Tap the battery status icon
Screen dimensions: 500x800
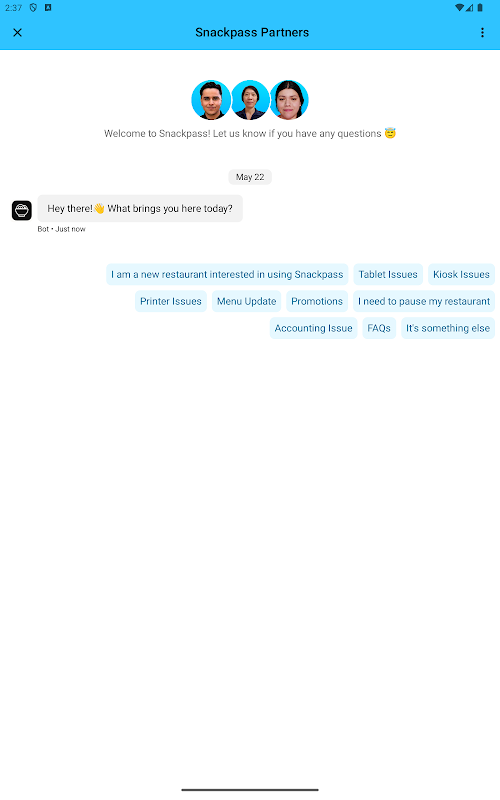[x=480, y=8]
